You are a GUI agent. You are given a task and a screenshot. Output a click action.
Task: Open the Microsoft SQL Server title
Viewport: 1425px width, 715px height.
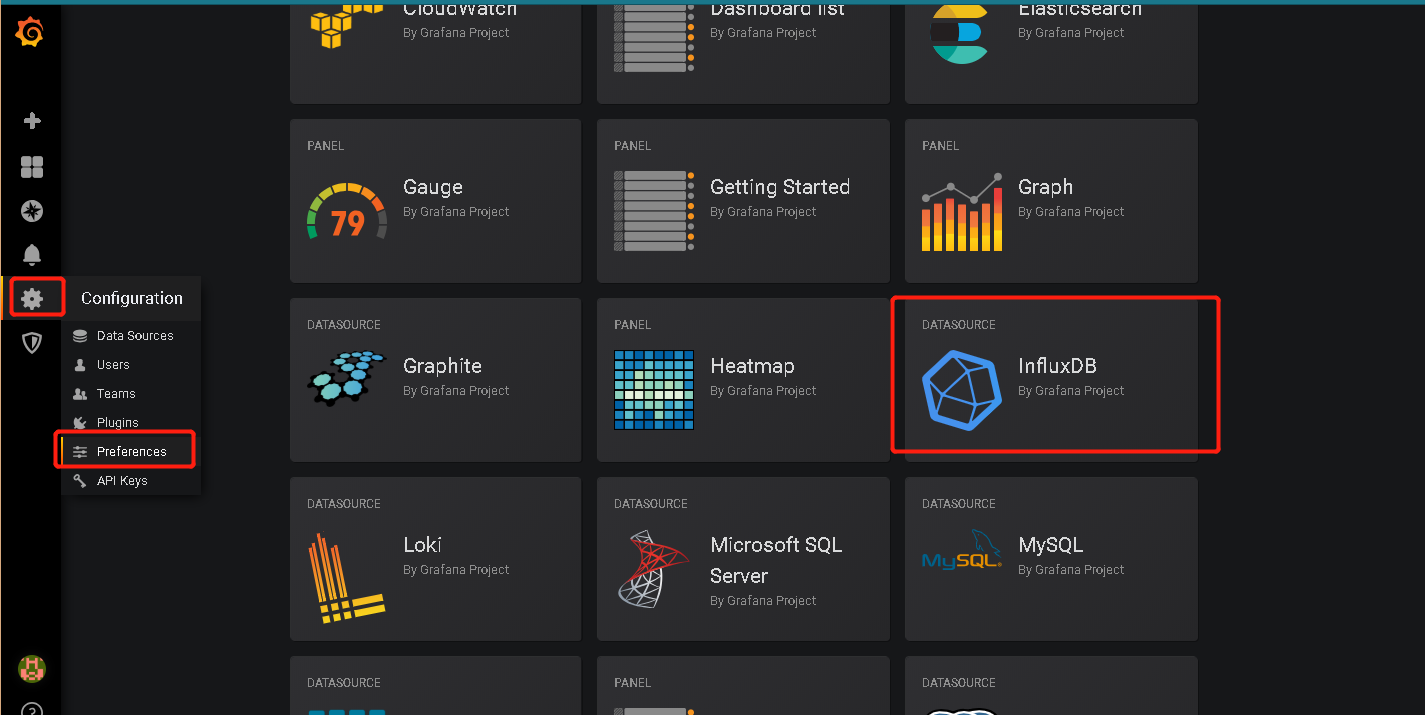point(776,560)
